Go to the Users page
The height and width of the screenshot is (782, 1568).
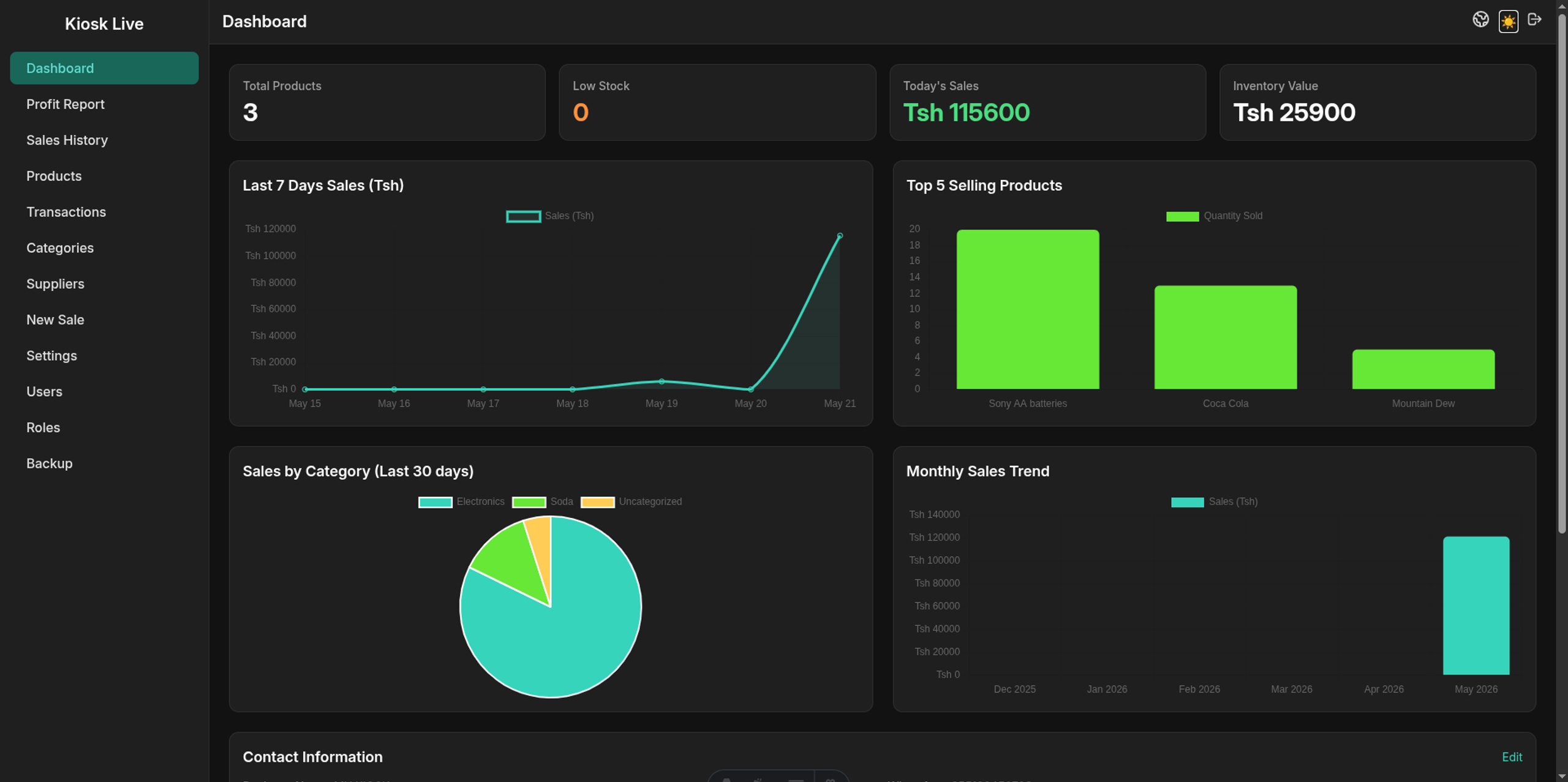[104, 392]
